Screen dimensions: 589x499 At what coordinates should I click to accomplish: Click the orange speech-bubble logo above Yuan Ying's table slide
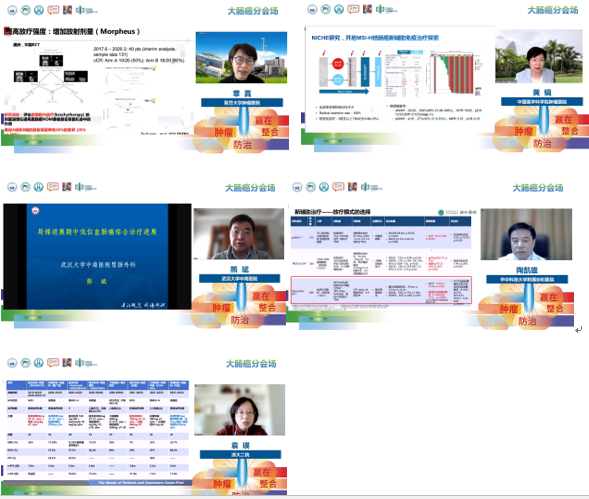pos(53,363)
